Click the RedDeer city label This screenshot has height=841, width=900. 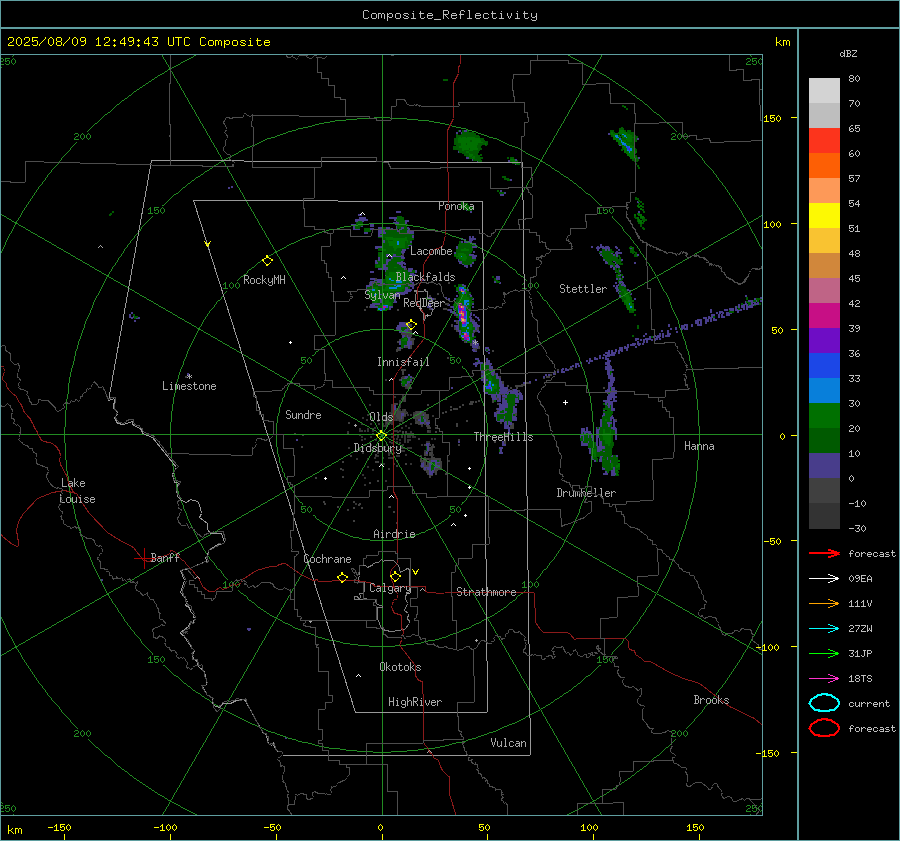(424, 303)
